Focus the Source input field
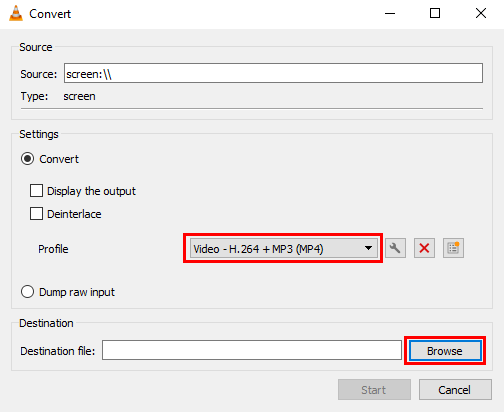Image resolution: width=504 pixels, height=412 pixels. [273, 73]
